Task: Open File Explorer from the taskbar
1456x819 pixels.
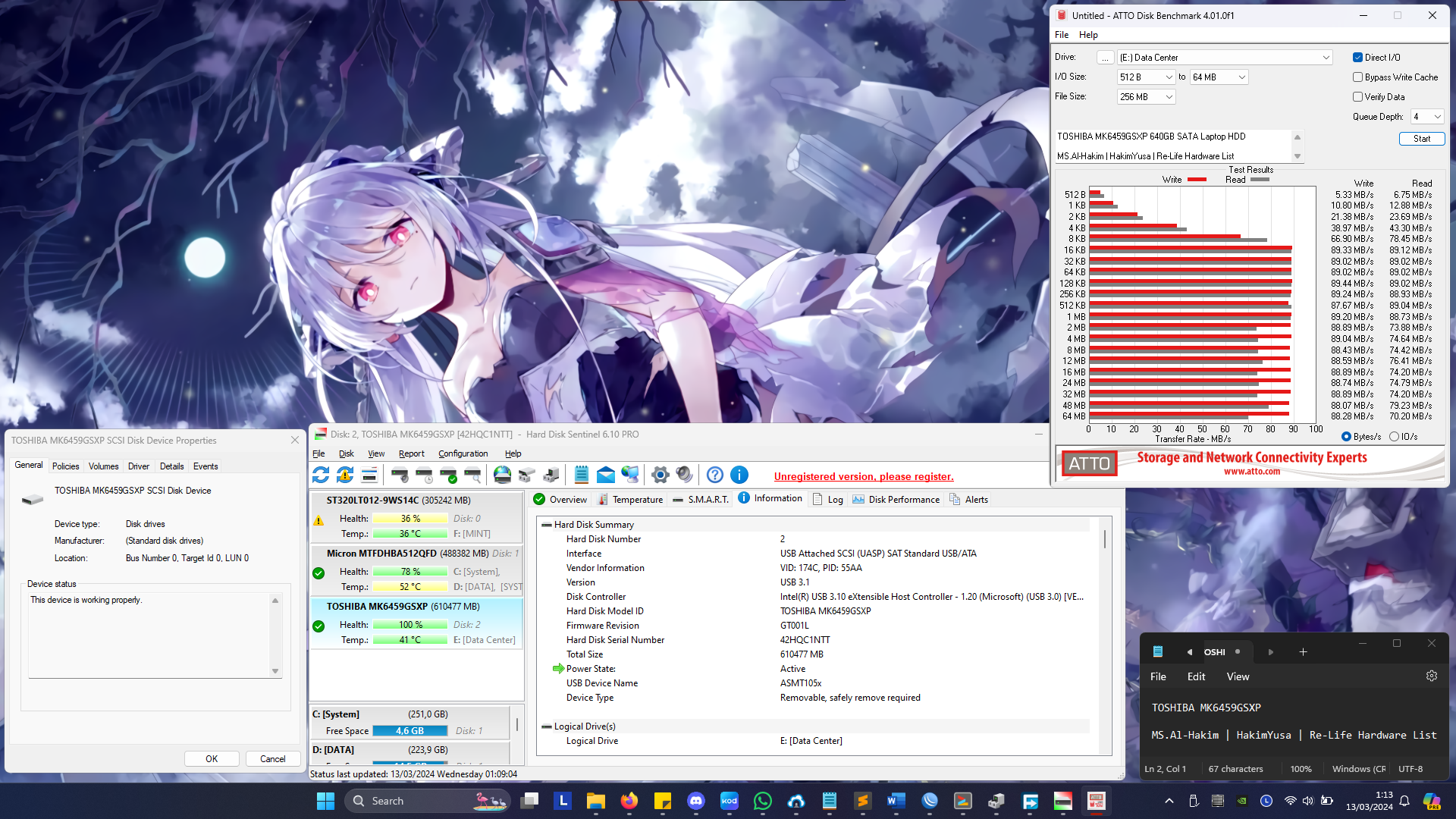Action: 595,801
